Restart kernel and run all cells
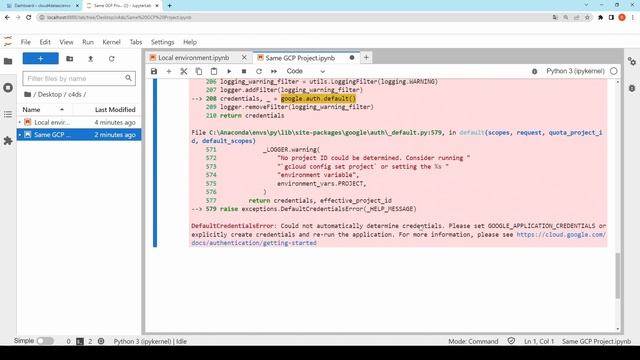 tap(274, 71)
